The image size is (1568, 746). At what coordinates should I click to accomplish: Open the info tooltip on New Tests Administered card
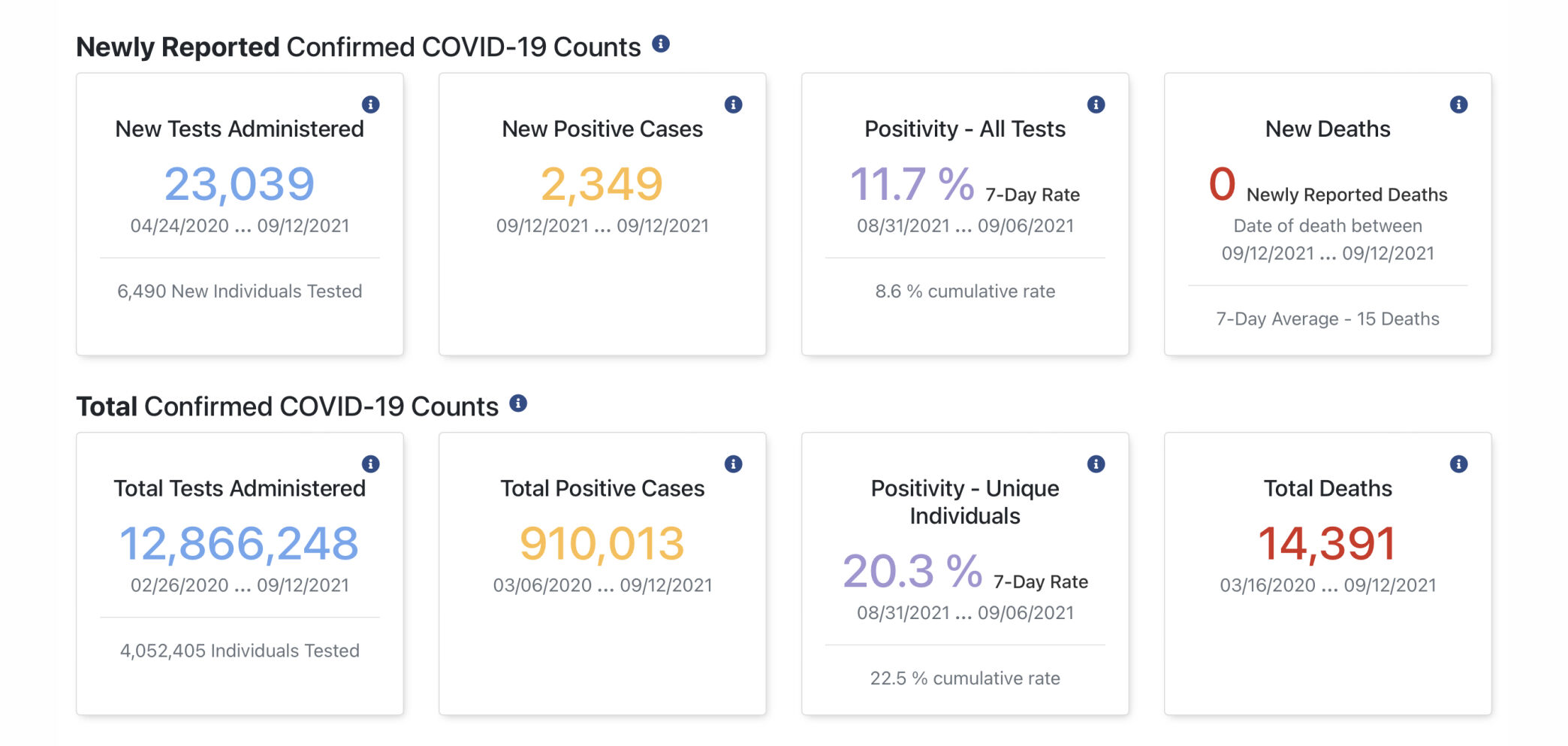tap(372, 104)
